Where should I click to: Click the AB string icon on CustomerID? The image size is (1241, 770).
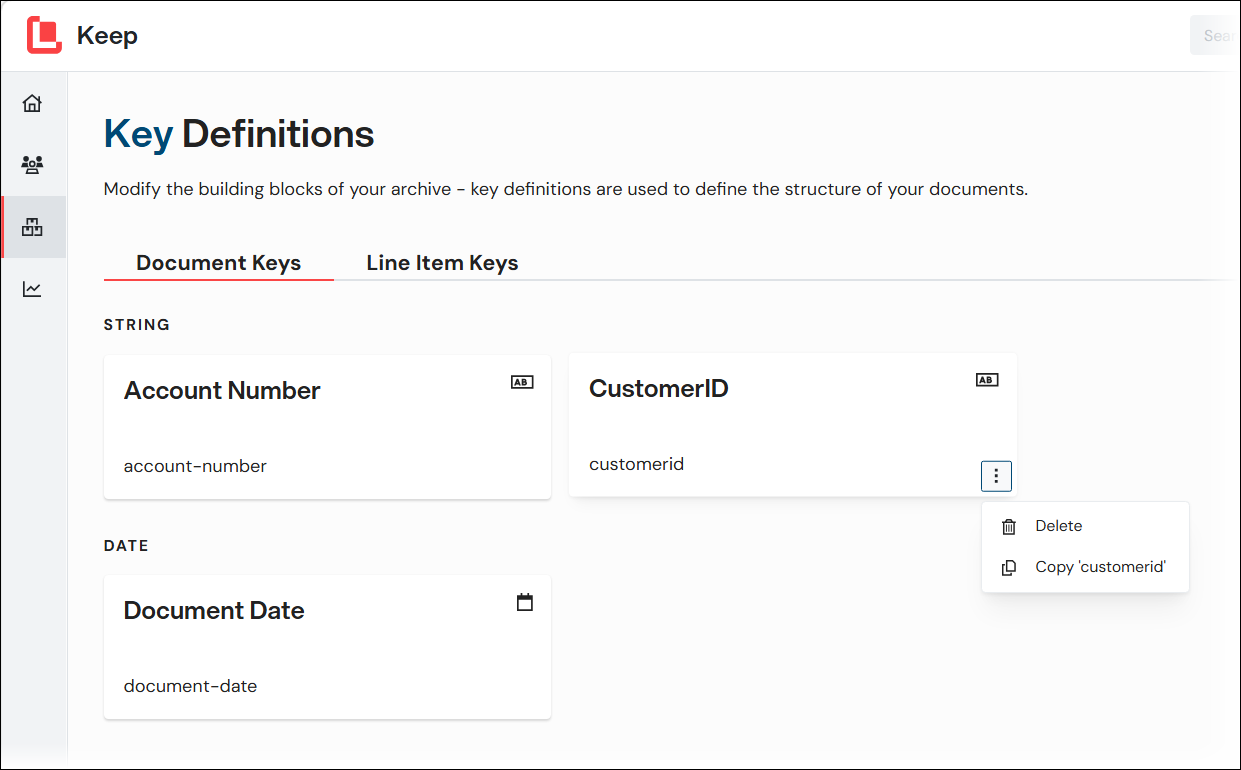(987, 380)
